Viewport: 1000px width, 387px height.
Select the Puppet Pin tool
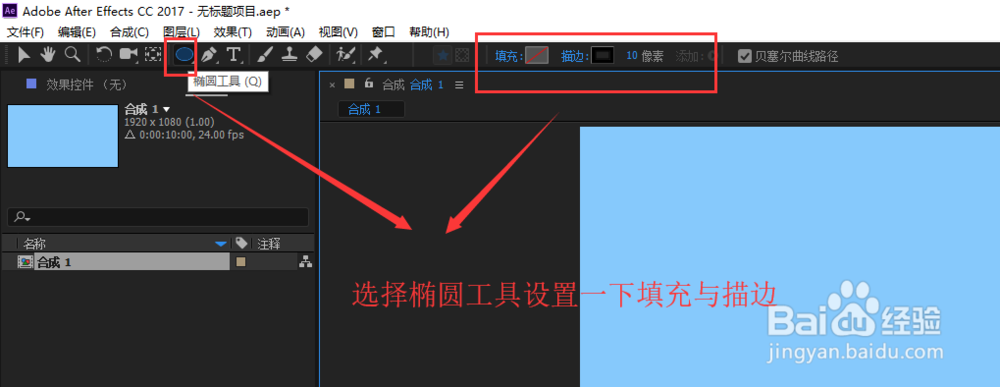(375, 55)
